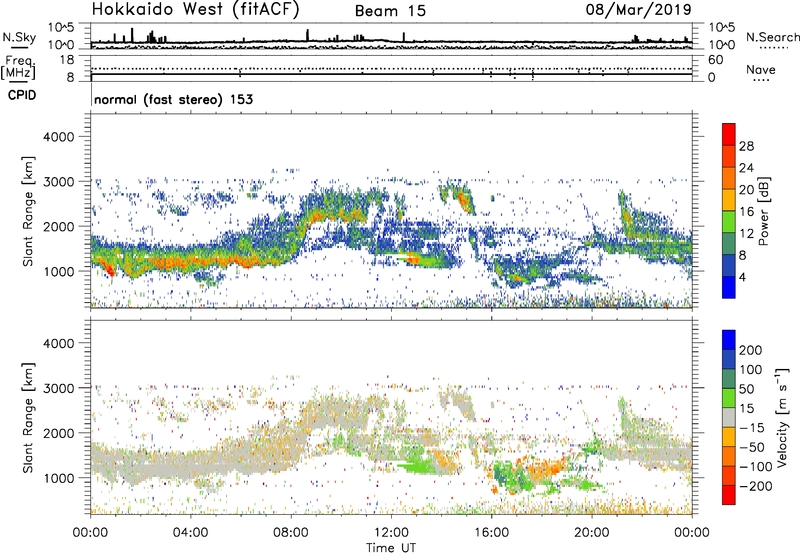The image size is (800, 554).
Task: Click the 'Time UT' axis label
Action: click(x=391, y=548)
